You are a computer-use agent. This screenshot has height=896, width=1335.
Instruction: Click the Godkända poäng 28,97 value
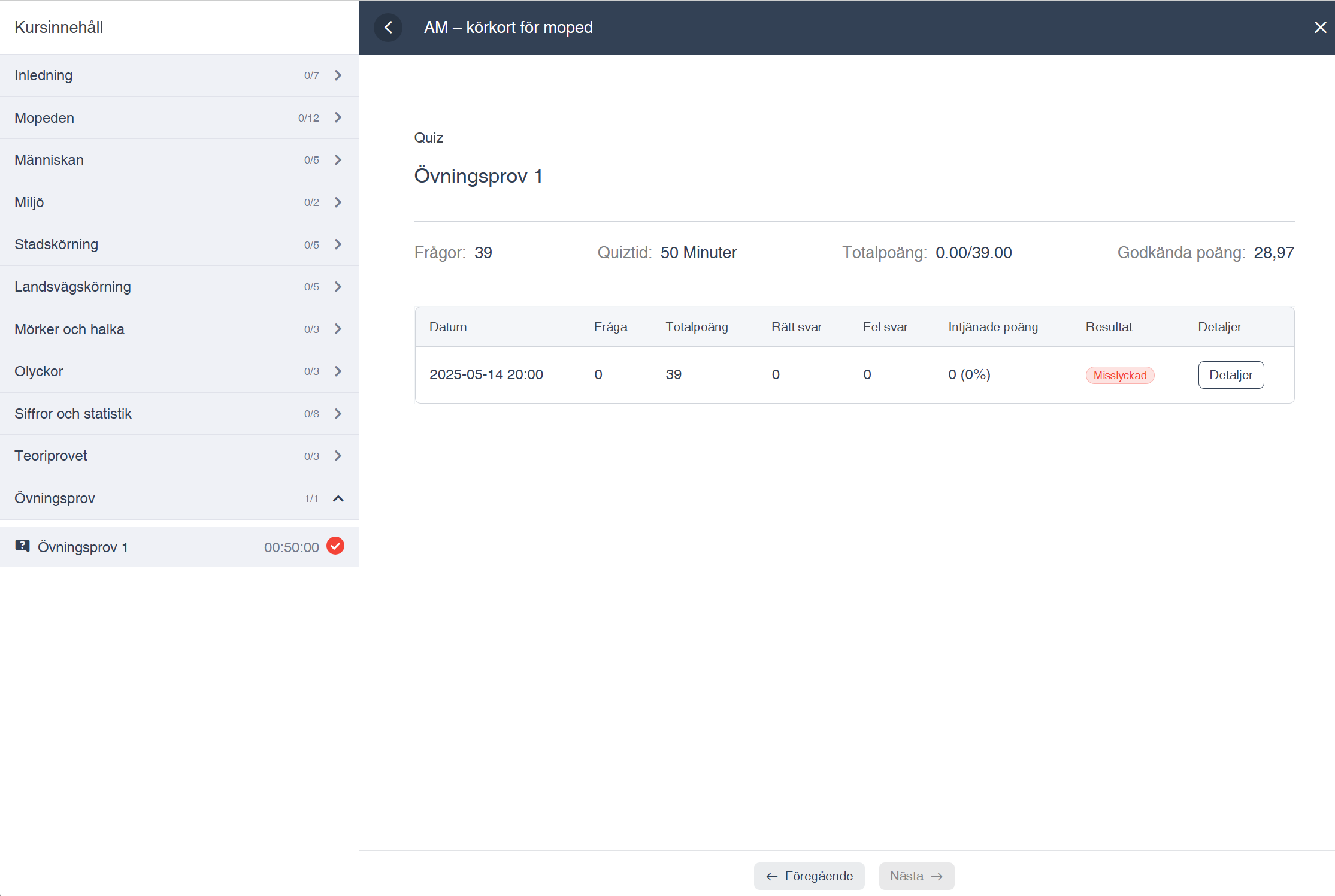point(1274,253)
